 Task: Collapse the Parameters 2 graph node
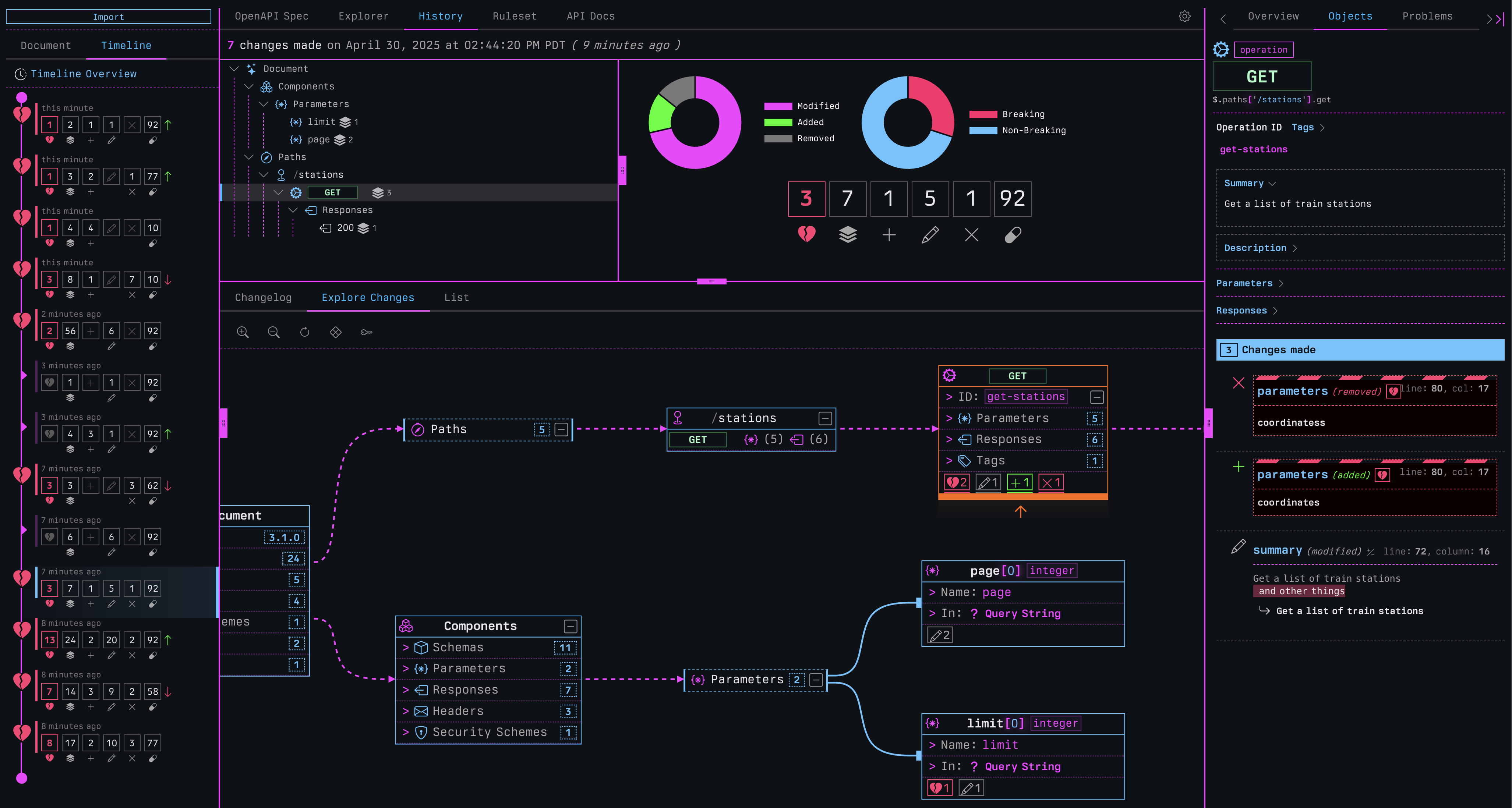(x=816, y=680)
